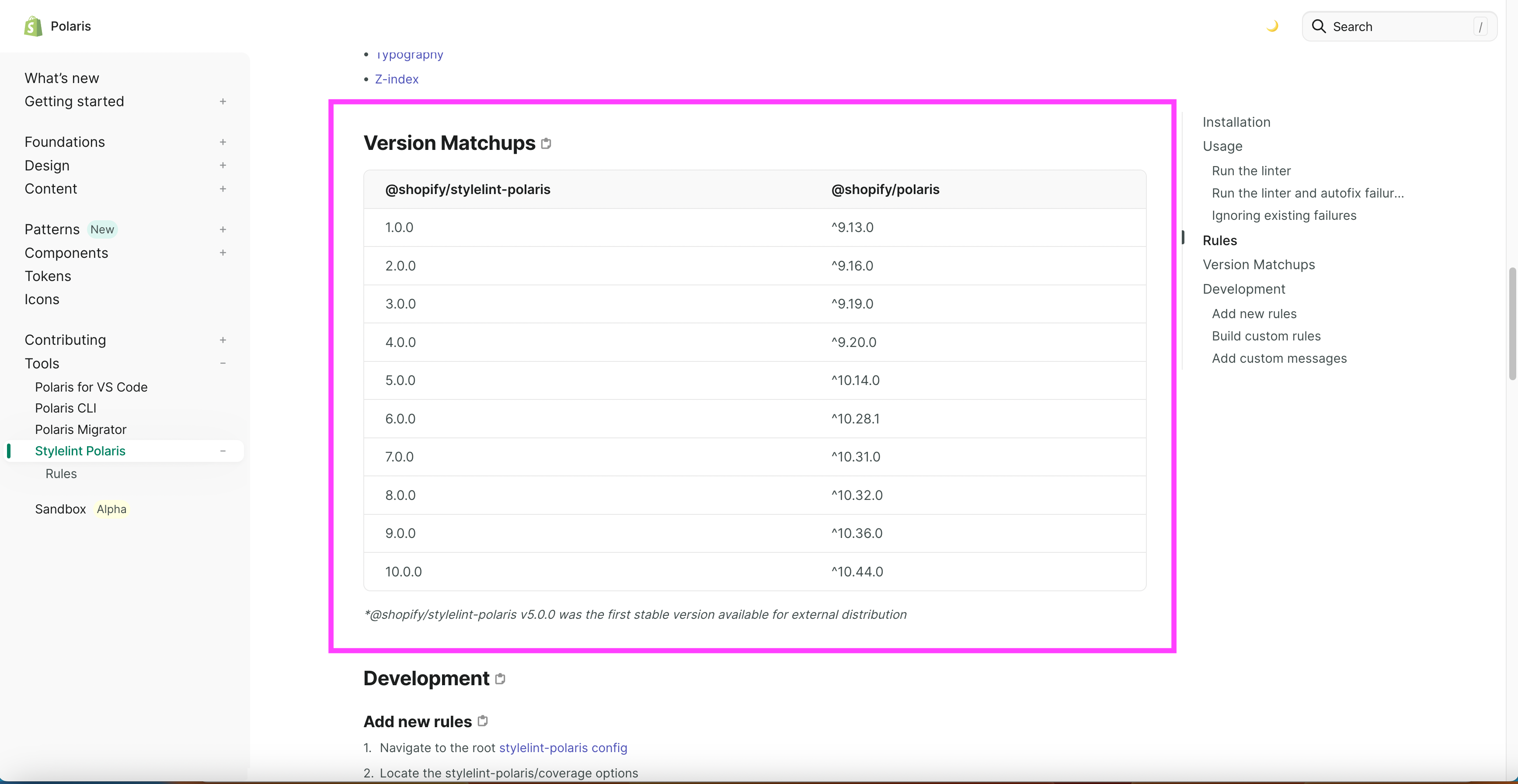The height and width of the screenshot is (784, 1518).
Task: Expand the Patterns section plus icon
Action: [223, 229]
